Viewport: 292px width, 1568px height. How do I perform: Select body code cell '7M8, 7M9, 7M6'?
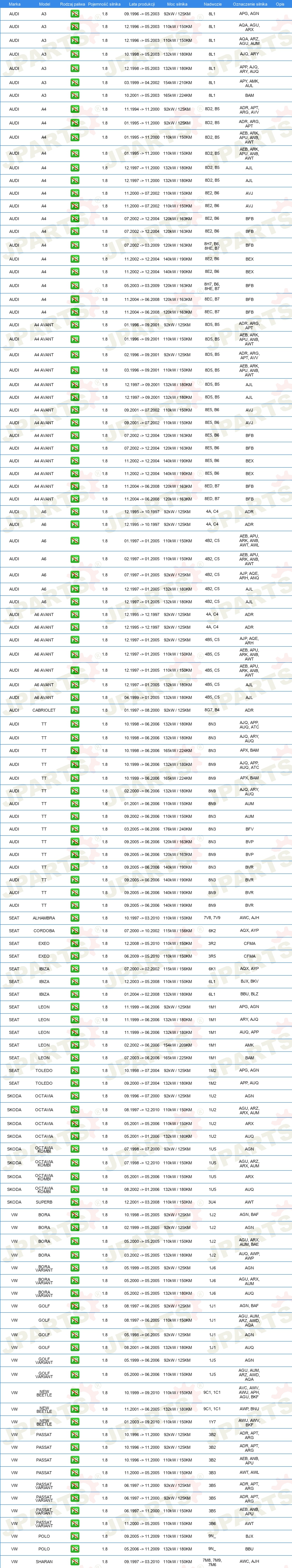(x=212, y=1562)
